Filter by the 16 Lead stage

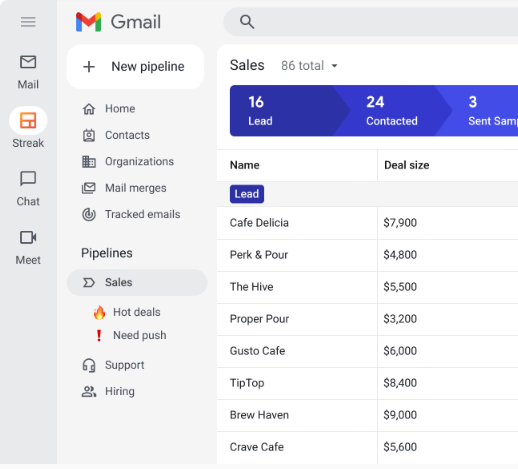pos(283,111)
